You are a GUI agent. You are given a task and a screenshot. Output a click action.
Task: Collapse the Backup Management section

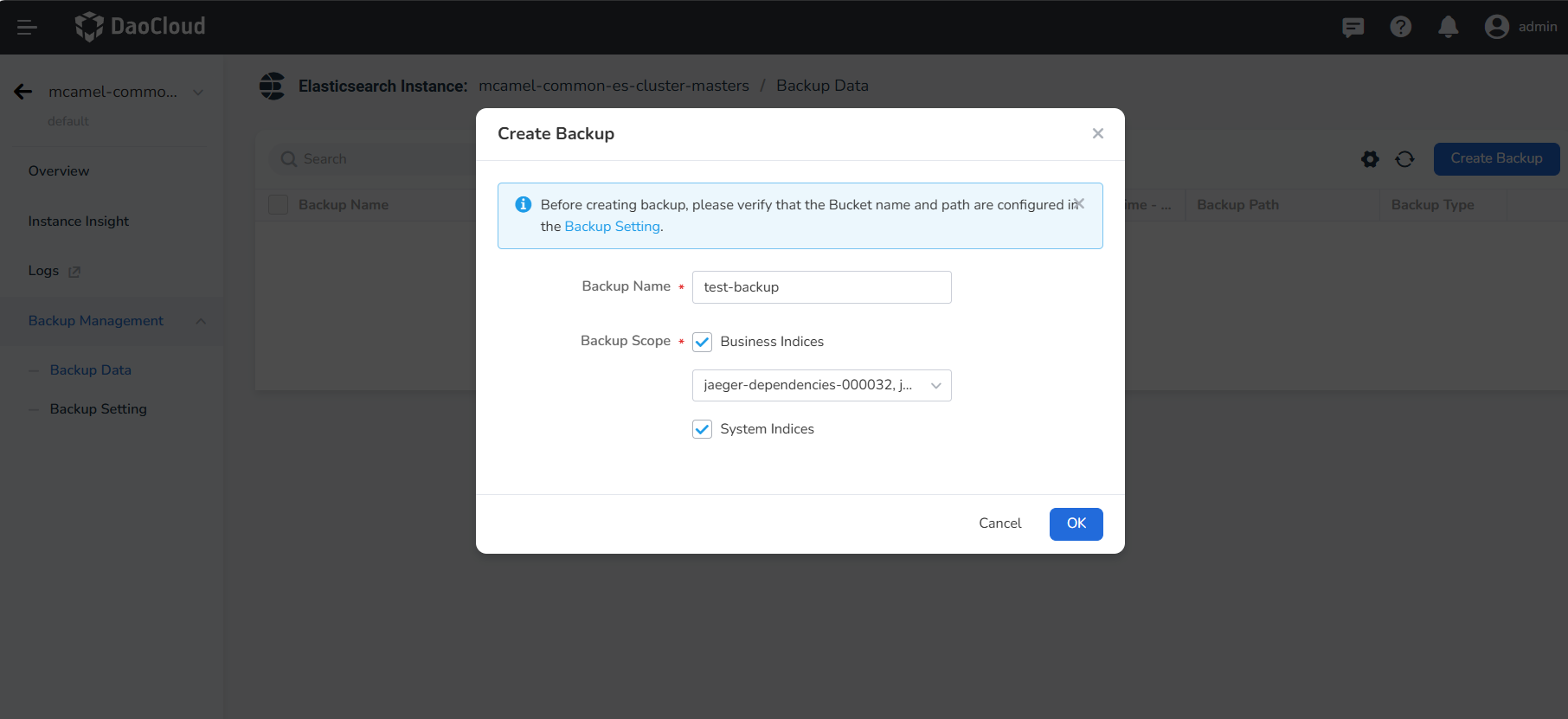pos(200,321)
